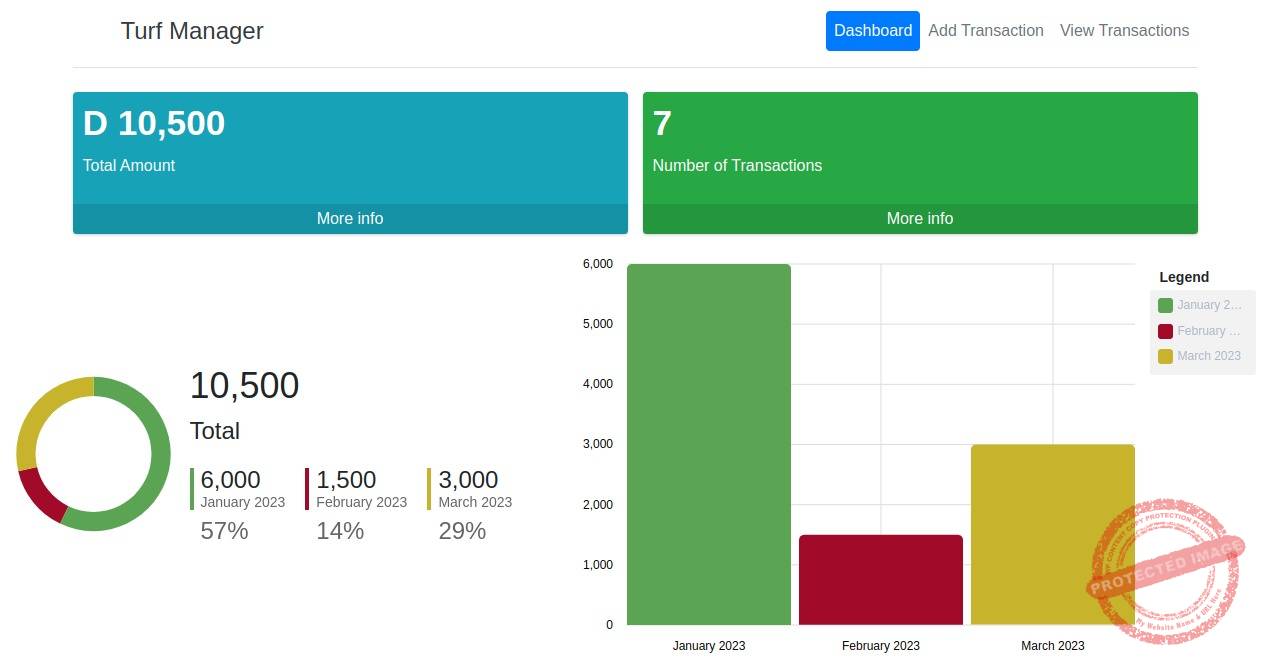Click More info under Total Amount

click(350, 218)
